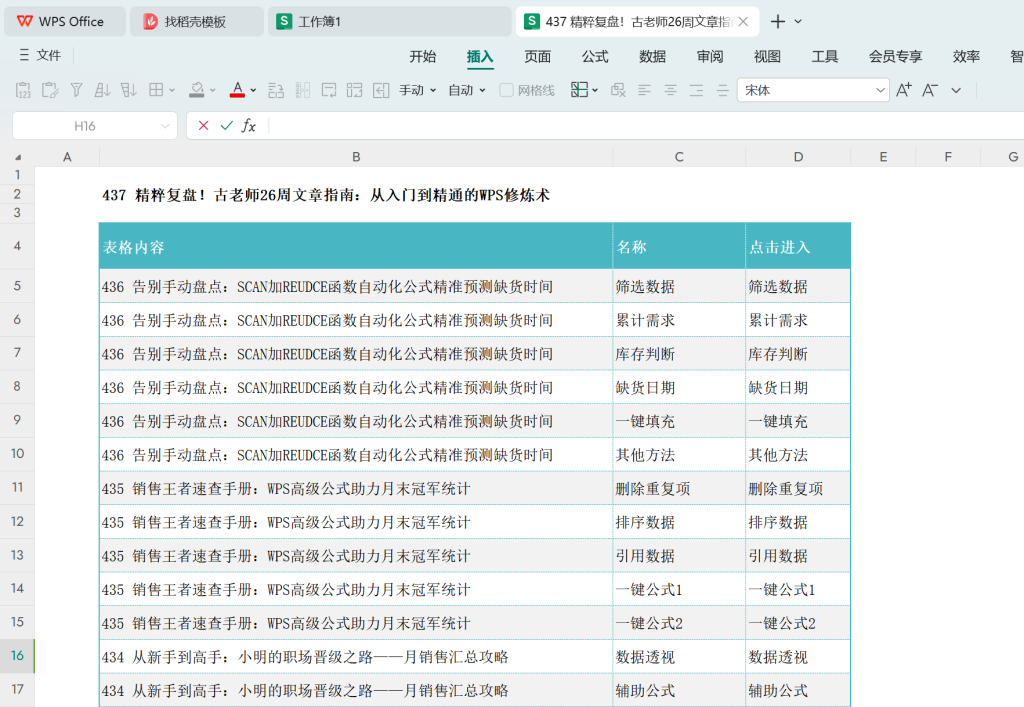Click the 数据透视 link in column D
Viewport: 1024px width, 707px height.
778,657
